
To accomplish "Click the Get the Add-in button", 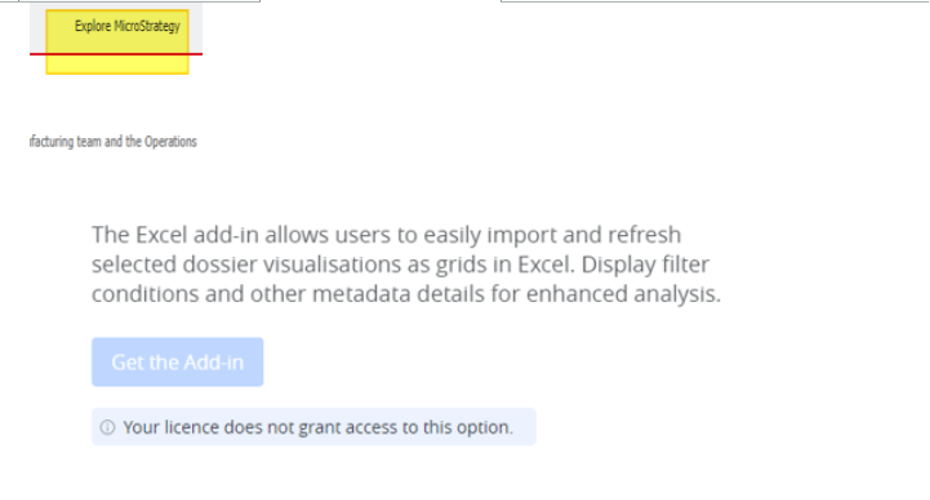I will (177, 362).
